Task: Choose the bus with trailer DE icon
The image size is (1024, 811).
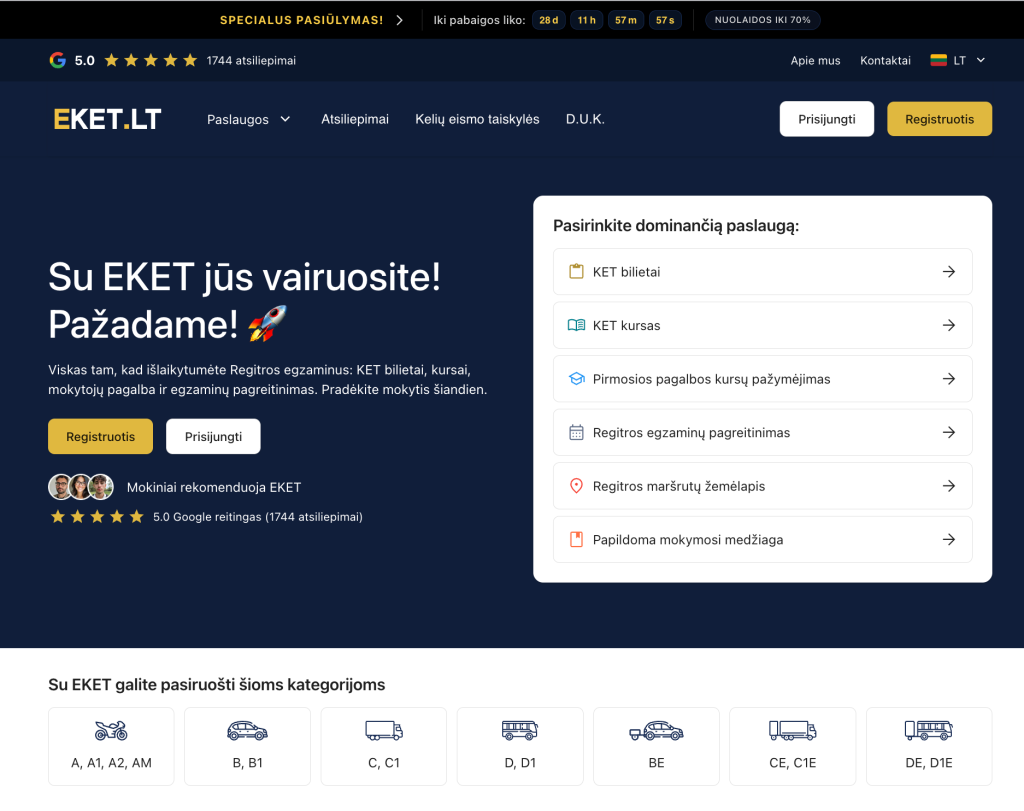Action: [x=928, y=731]
